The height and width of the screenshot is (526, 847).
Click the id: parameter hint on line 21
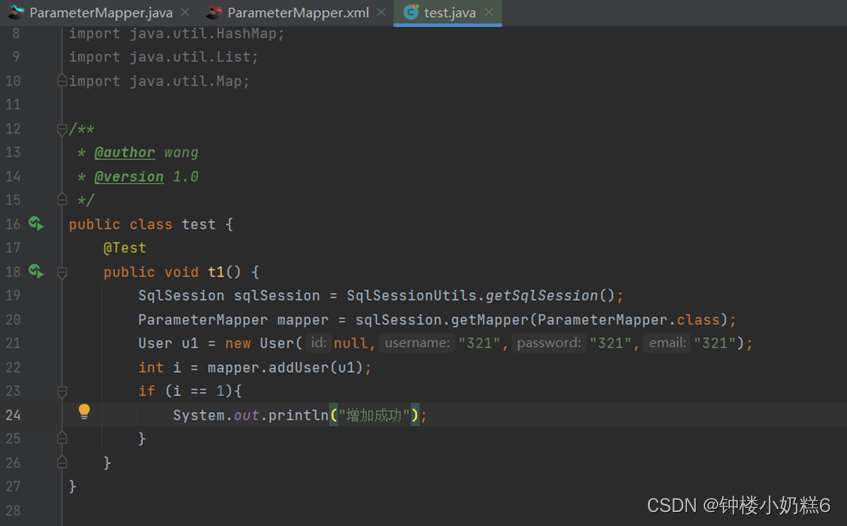pyautogui.click(x=318, y=343)
